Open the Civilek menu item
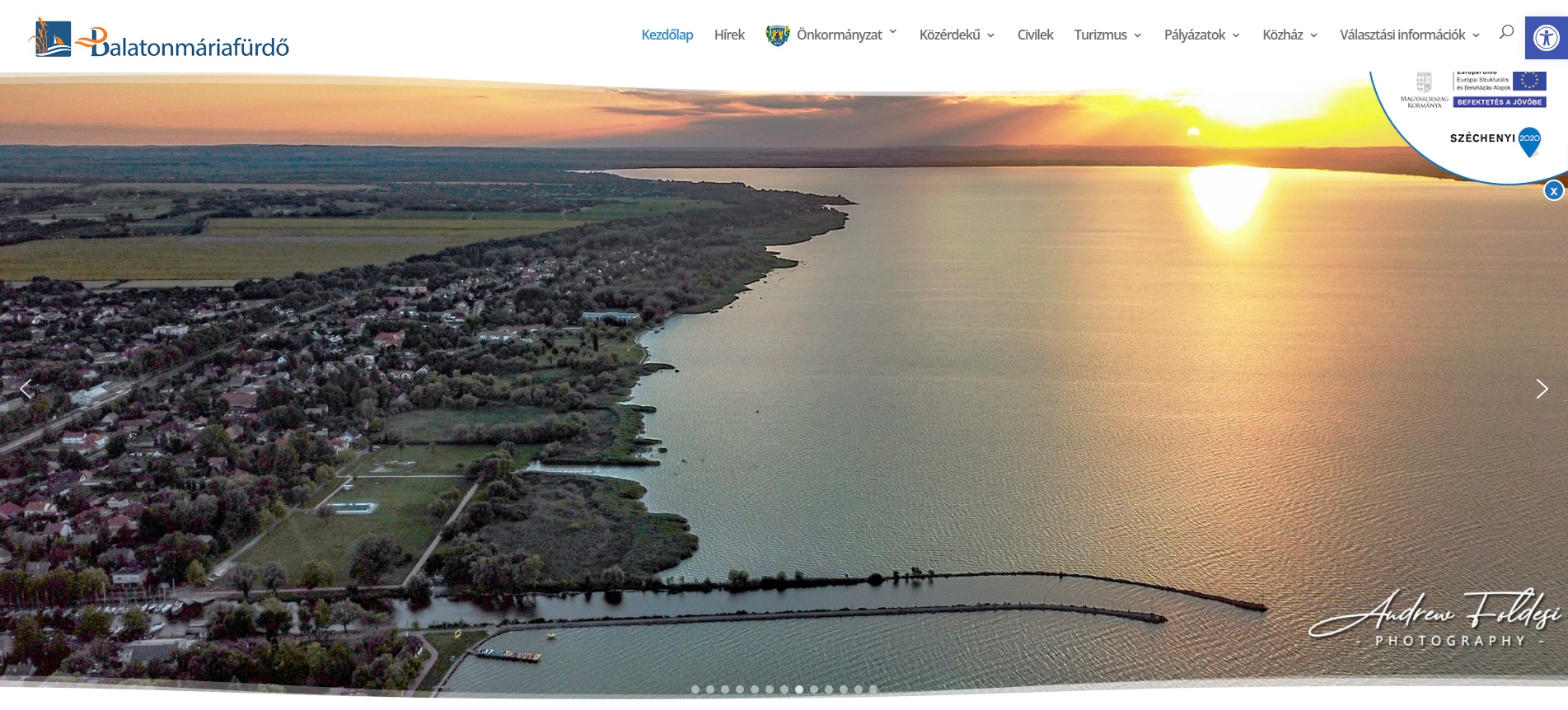The height and width of the screenshot is (710, 1568). click(1035, 35)
